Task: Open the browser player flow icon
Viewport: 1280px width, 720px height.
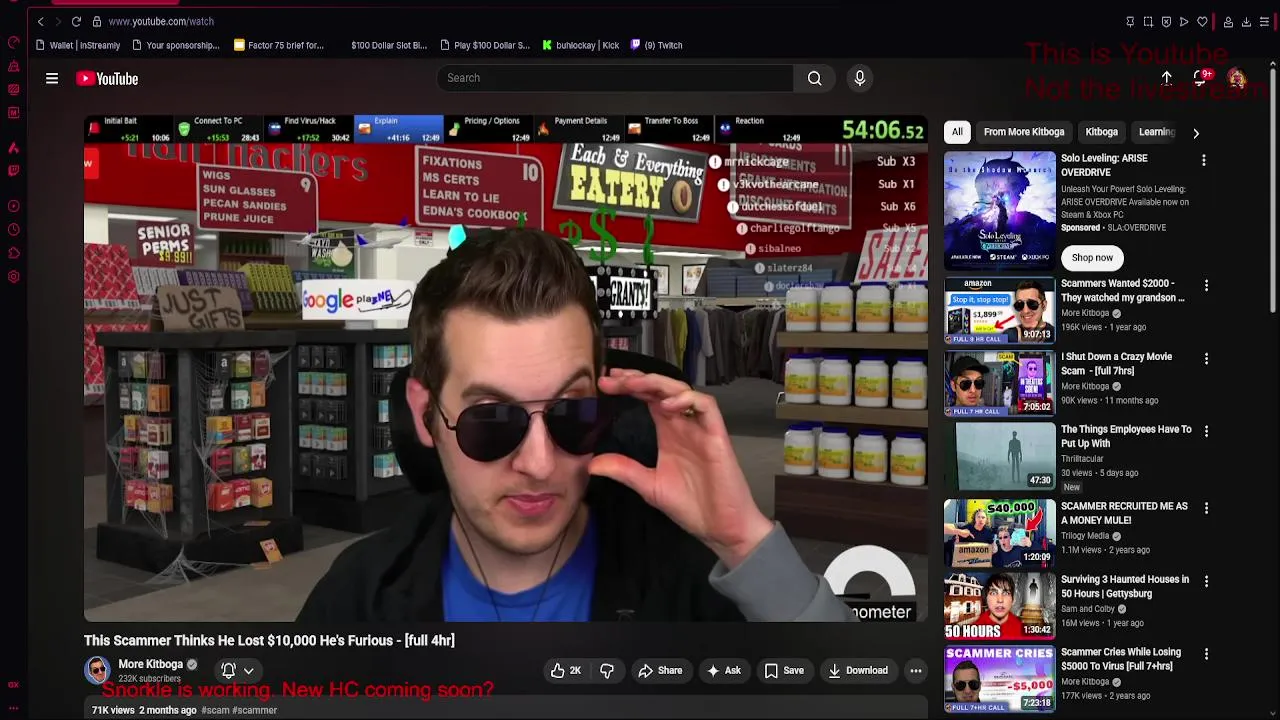Action: (1184, 21)
